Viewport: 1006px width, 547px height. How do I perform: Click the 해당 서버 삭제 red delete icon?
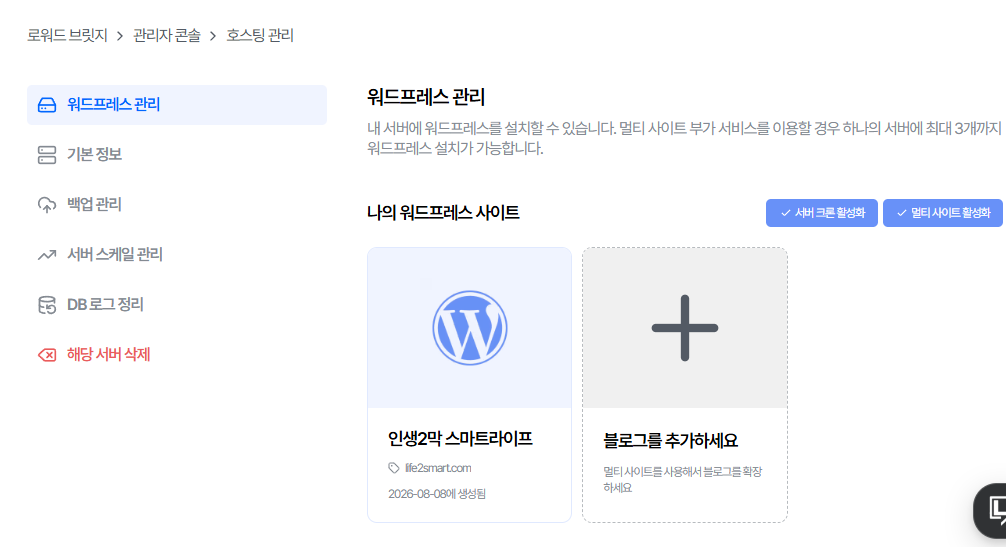click(x=47, y=355)
